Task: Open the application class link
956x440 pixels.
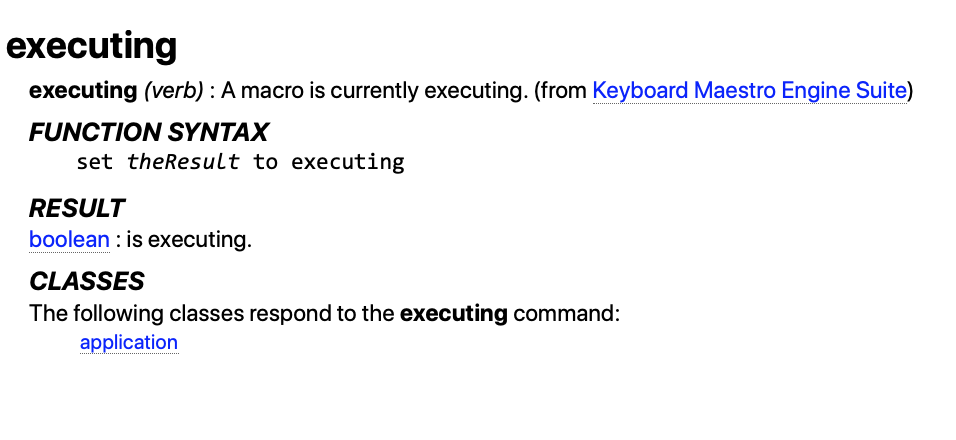Action: click(x=129, y=342)
